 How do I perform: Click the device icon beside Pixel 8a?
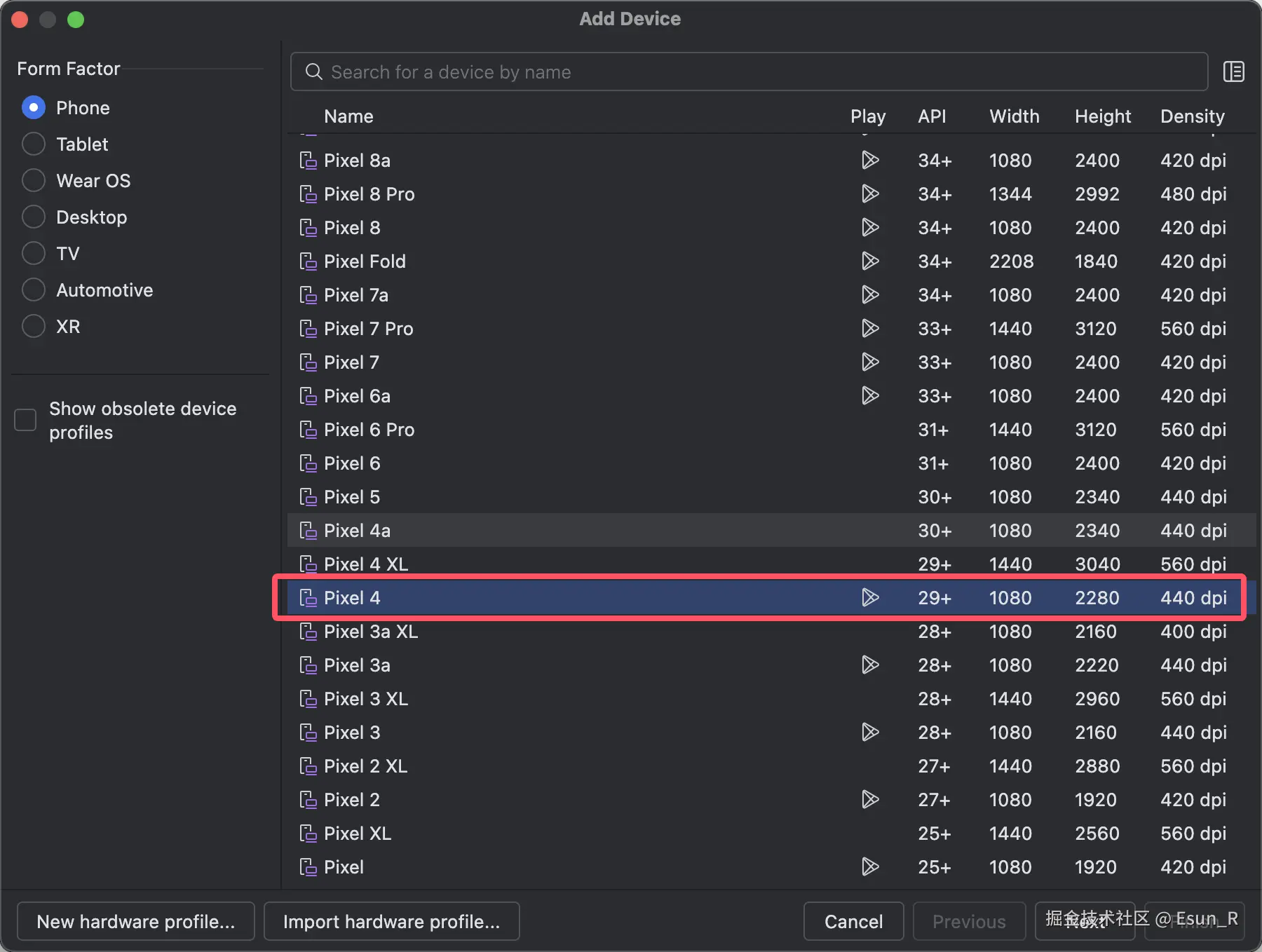point(308,161)
